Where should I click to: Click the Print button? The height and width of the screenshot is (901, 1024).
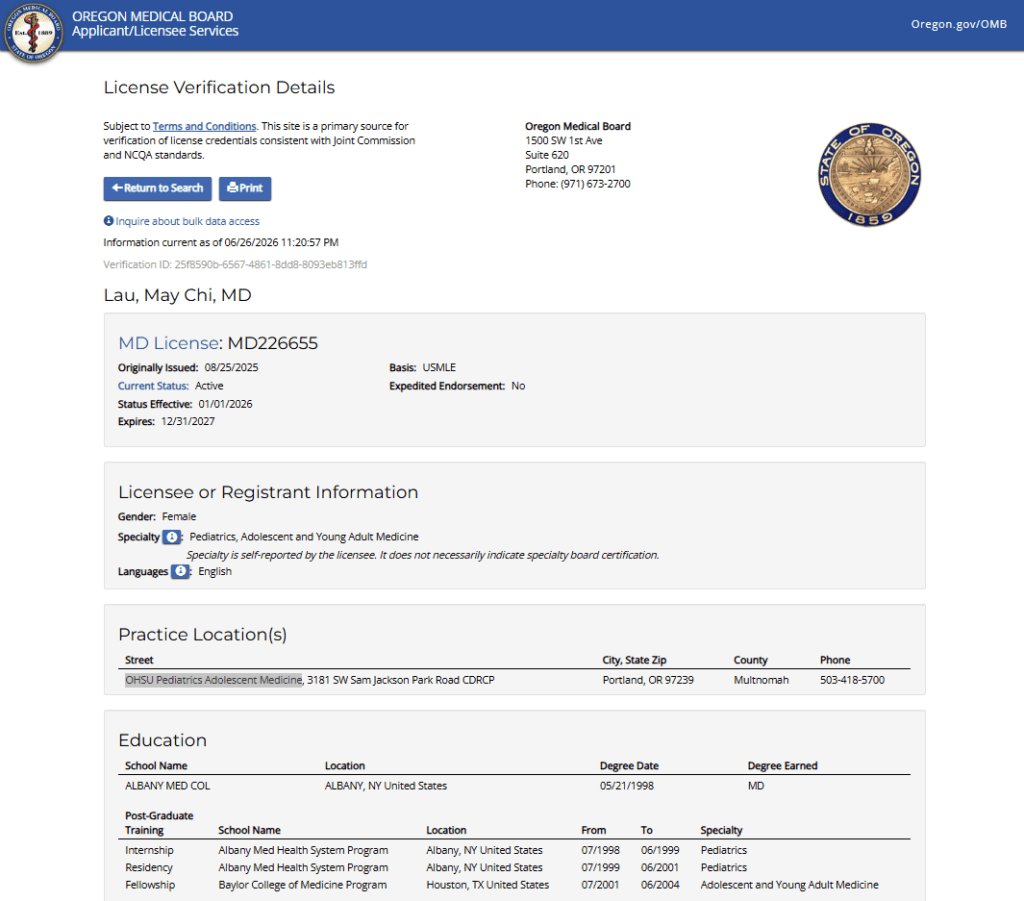click(x=245, y=189)
